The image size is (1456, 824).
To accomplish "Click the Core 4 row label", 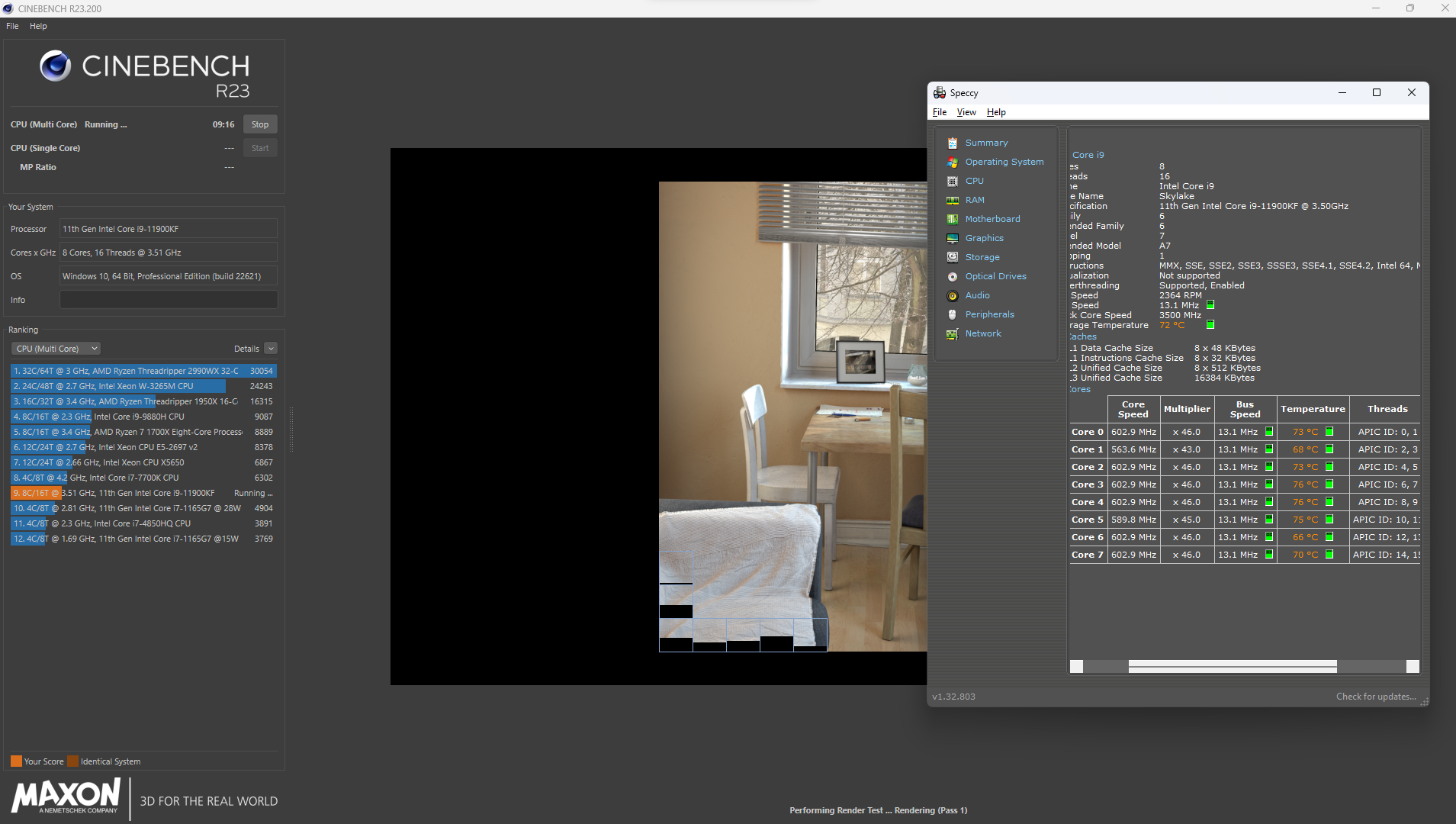I will coord(1087,502).
